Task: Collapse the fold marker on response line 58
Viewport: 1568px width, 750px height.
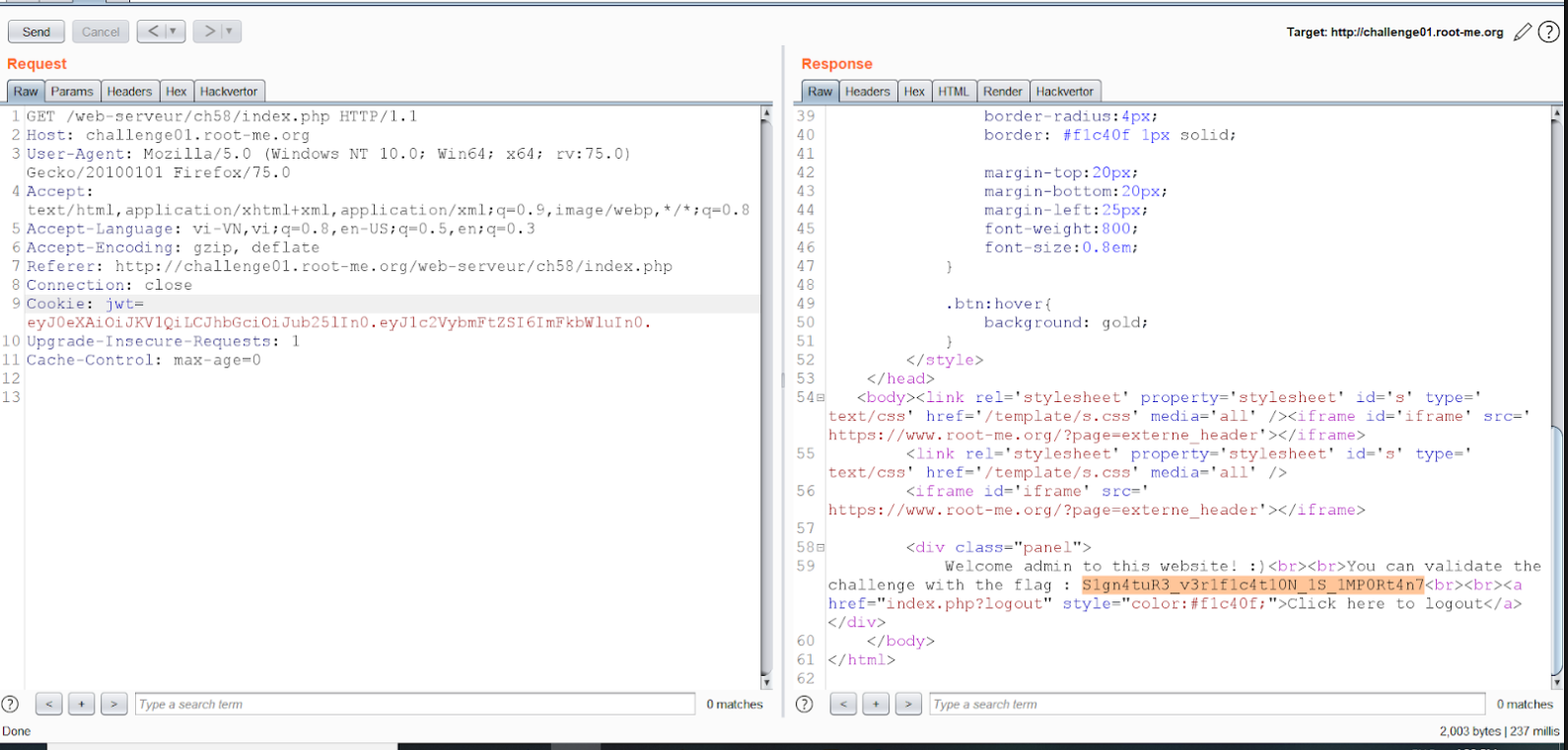Action: [820, 548]
